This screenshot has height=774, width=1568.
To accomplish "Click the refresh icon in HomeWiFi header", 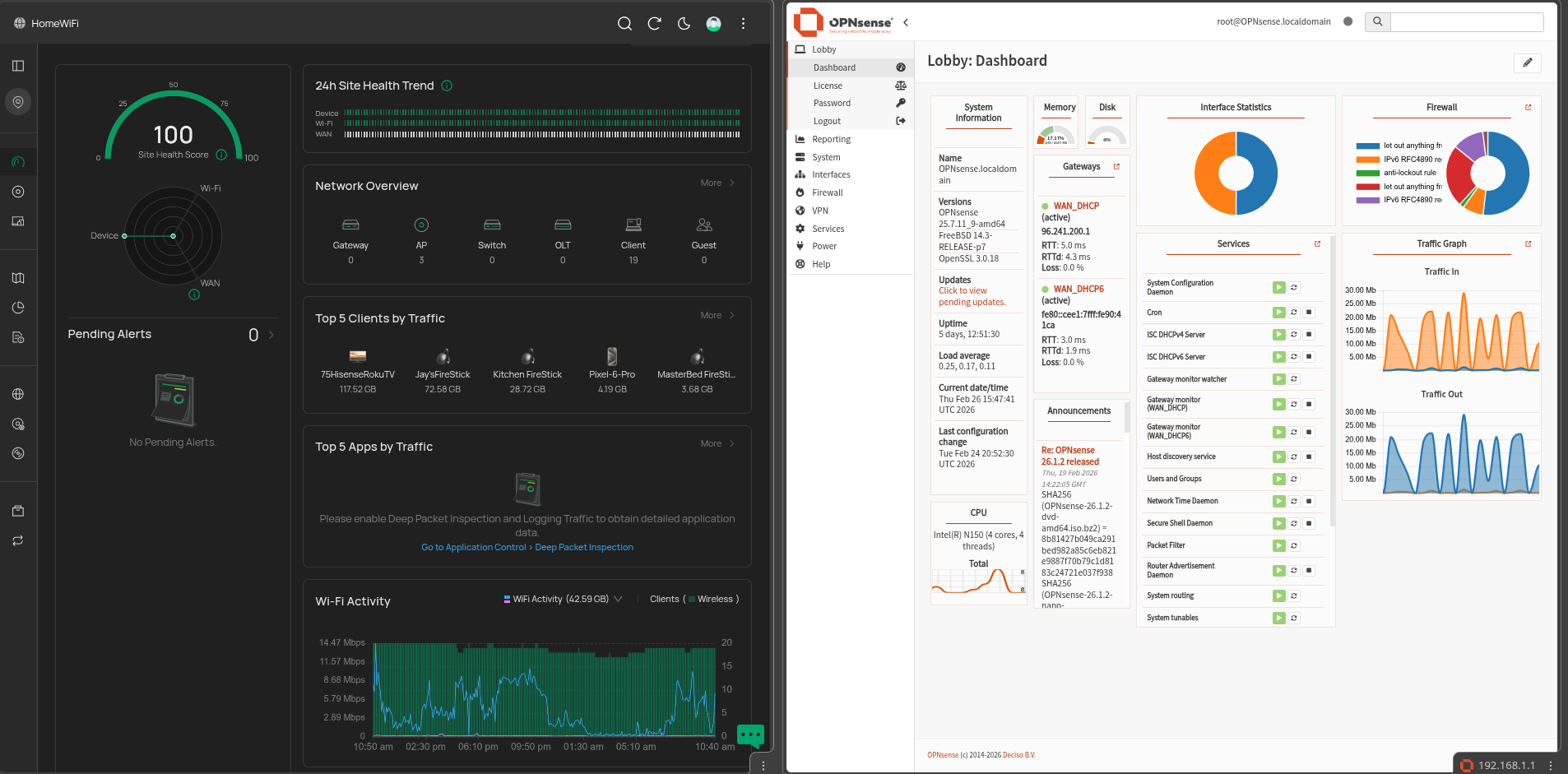I will coord(654,24).
